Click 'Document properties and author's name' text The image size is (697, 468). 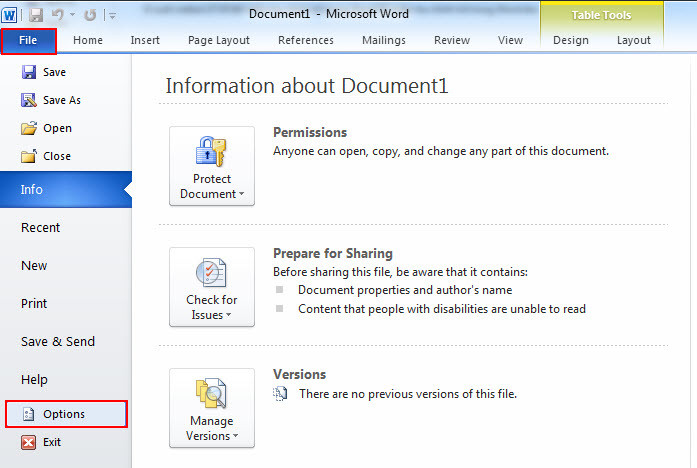click(x=405, y=290)
